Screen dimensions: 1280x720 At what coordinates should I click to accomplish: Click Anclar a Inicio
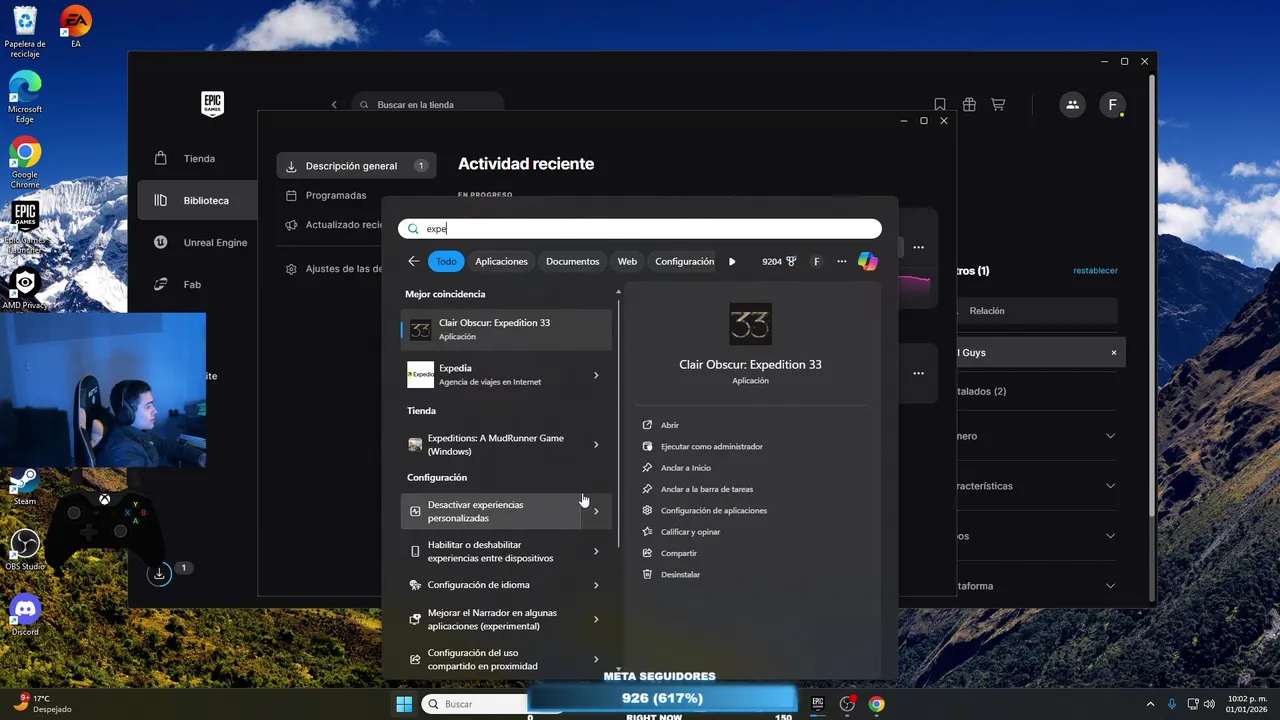point(685,468)
